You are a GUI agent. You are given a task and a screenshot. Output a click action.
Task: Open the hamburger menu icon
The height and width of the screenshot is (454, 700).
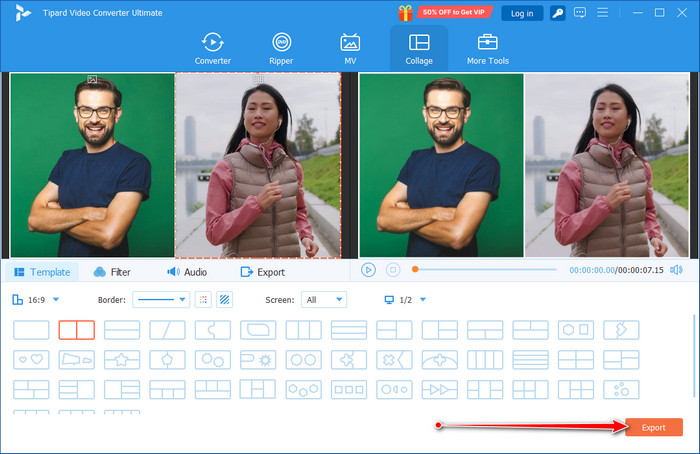click(603, 12)
